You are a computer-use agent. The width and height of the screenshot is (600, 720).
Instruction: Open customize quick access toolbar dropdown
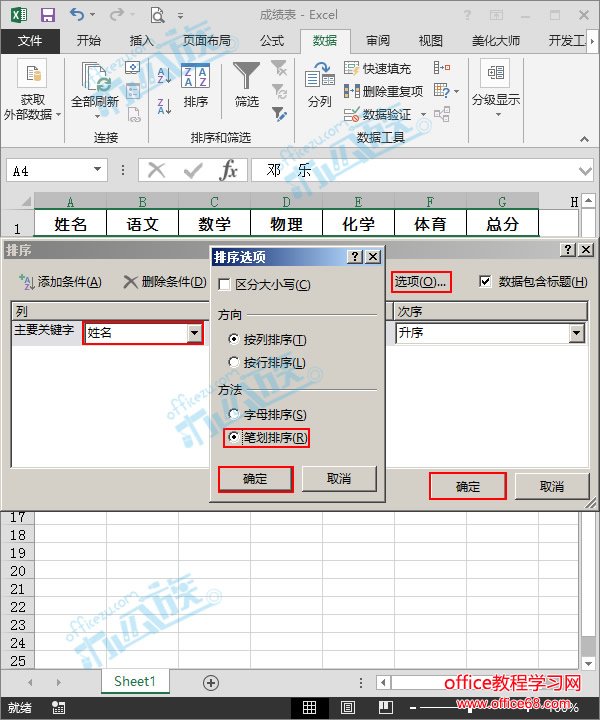tap(180, 16)
